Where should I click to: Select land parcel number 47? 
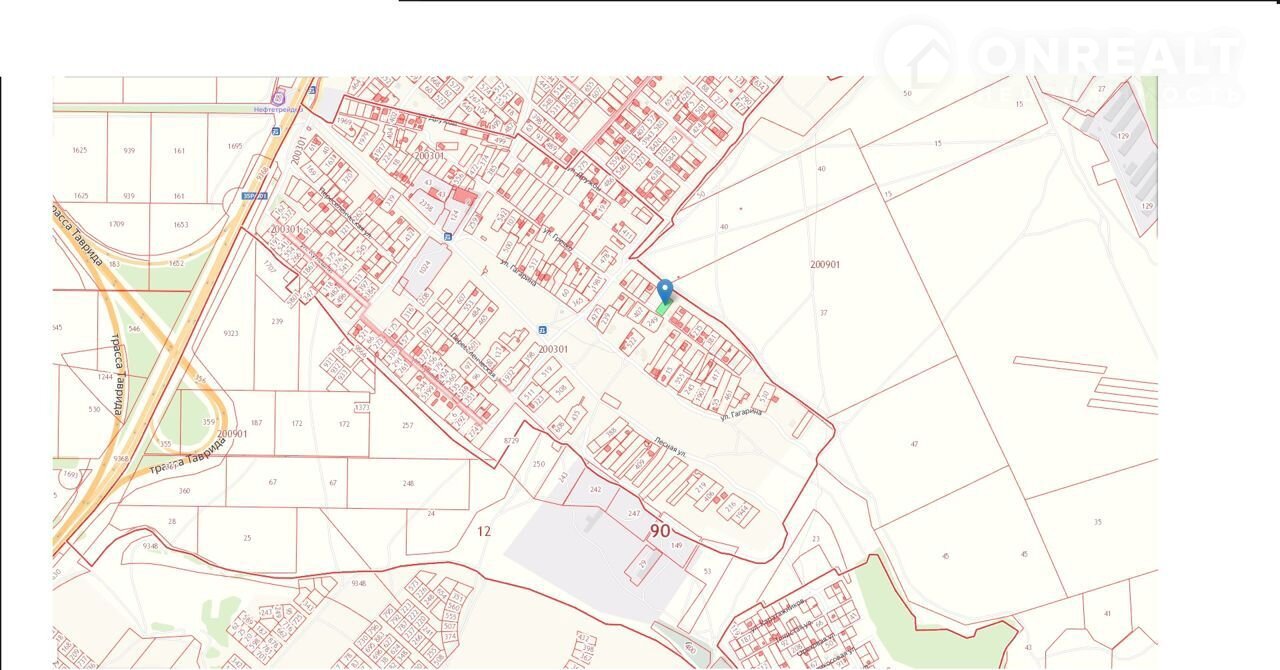click(x=914, y=443)
